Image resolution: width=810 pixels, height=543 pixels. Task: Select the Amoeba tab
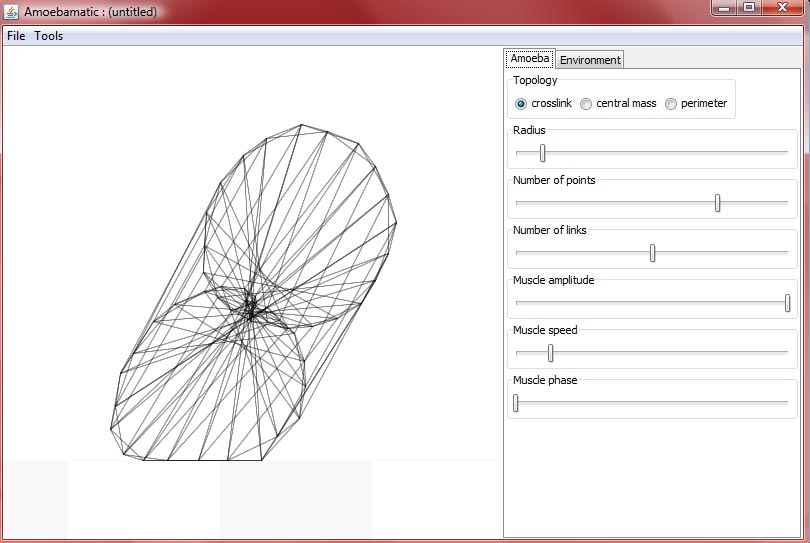[x=530, y=59]
